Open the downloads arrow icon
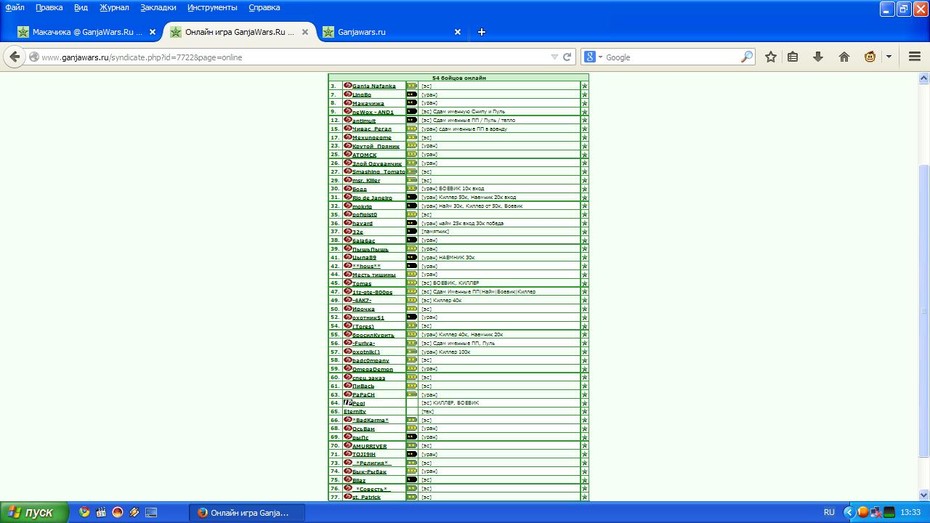Image resolution: width=930 pixels, height=523 pixels. [x=818, y=57]
